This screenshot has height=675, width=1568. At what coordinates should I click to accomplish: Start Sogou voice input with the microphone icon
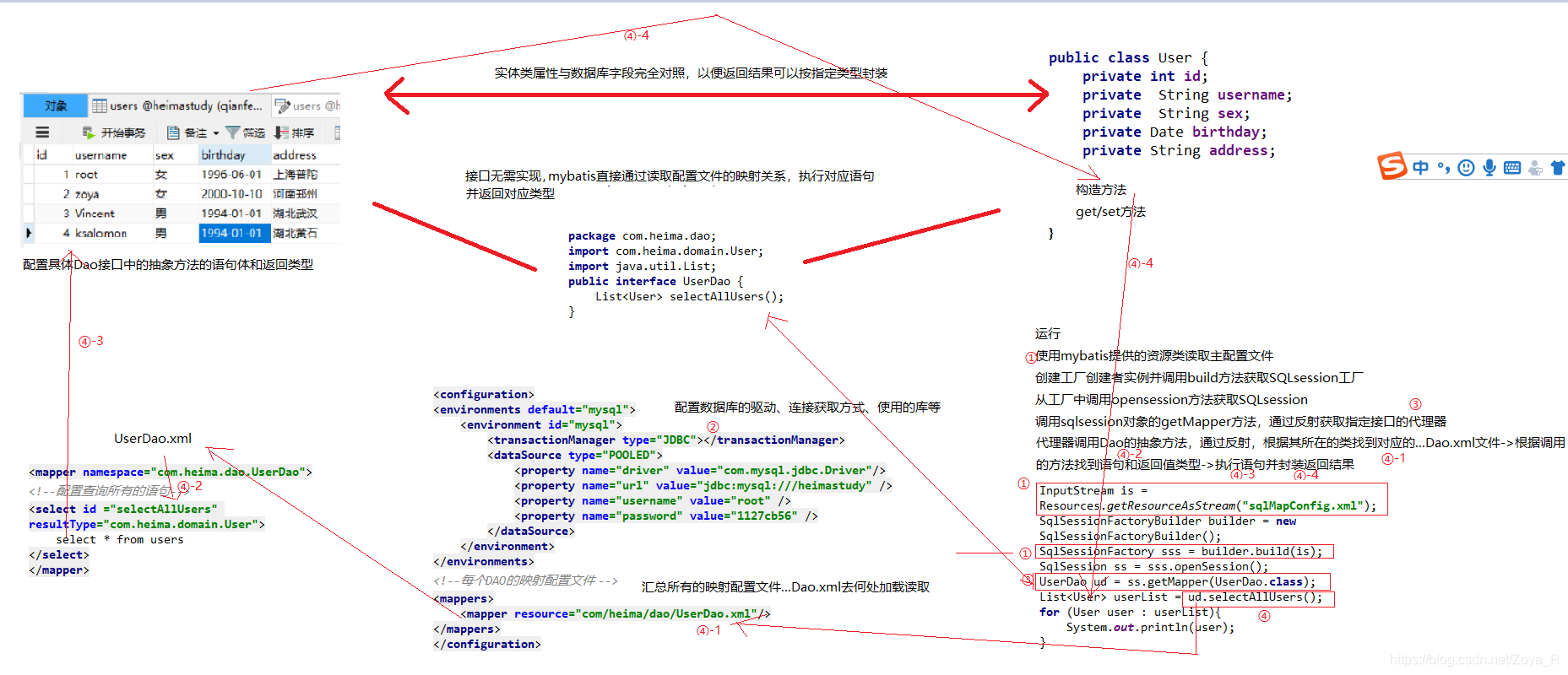(1489, 168)
